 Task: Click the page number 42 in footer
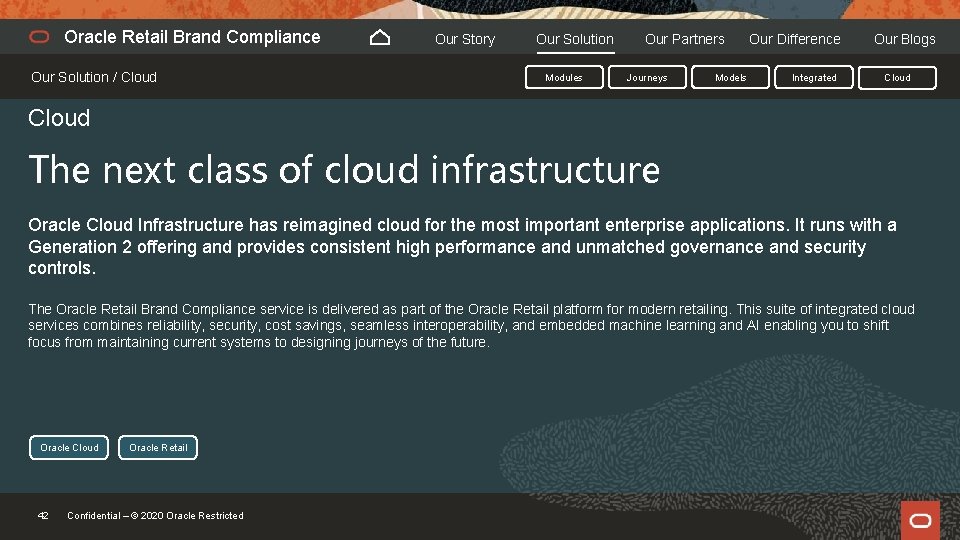[x=43, y=516]
